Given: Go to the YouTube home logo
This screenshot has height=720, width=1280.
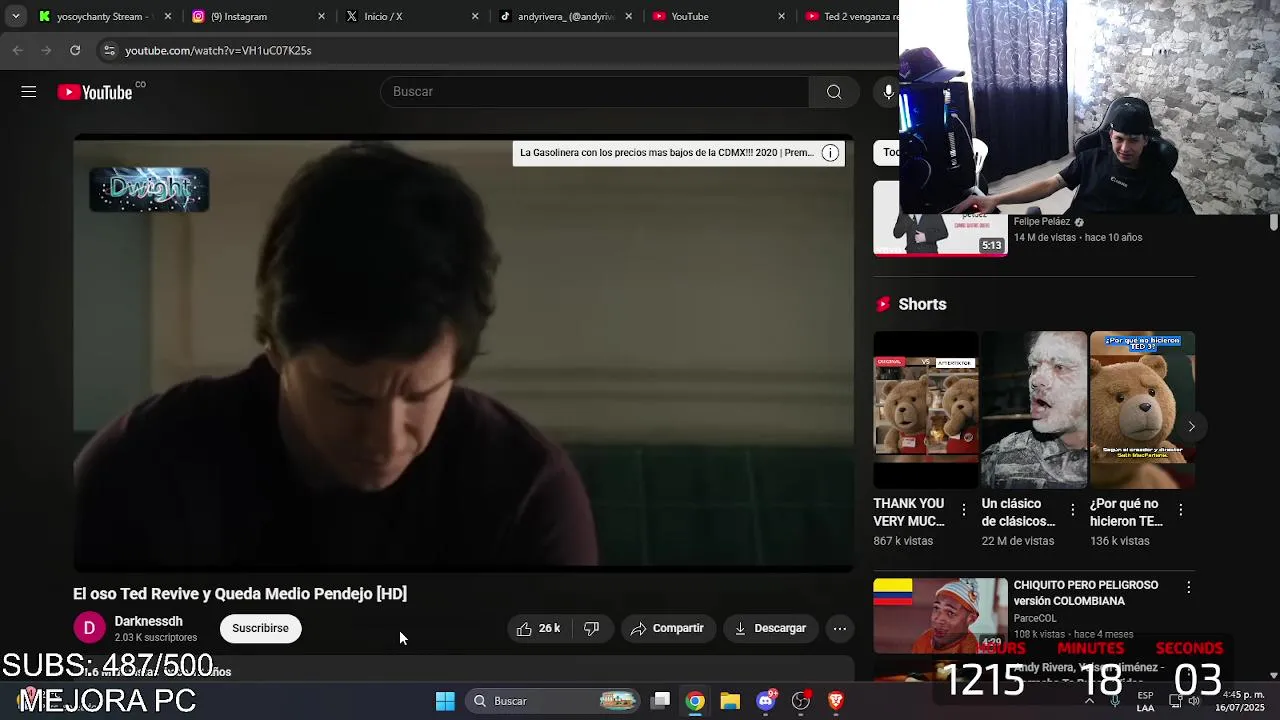Looking at the screenshot, I should click(x=95, y=92).
